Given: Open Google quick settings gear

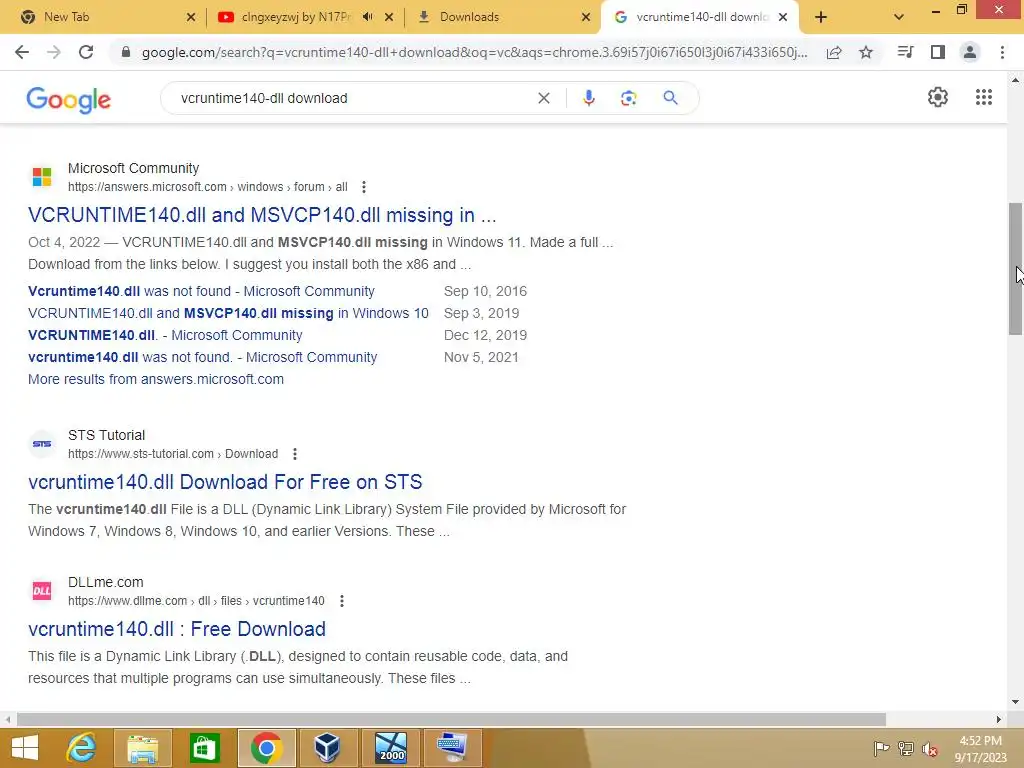Looking at the screenshot, I should coord(938,97).
